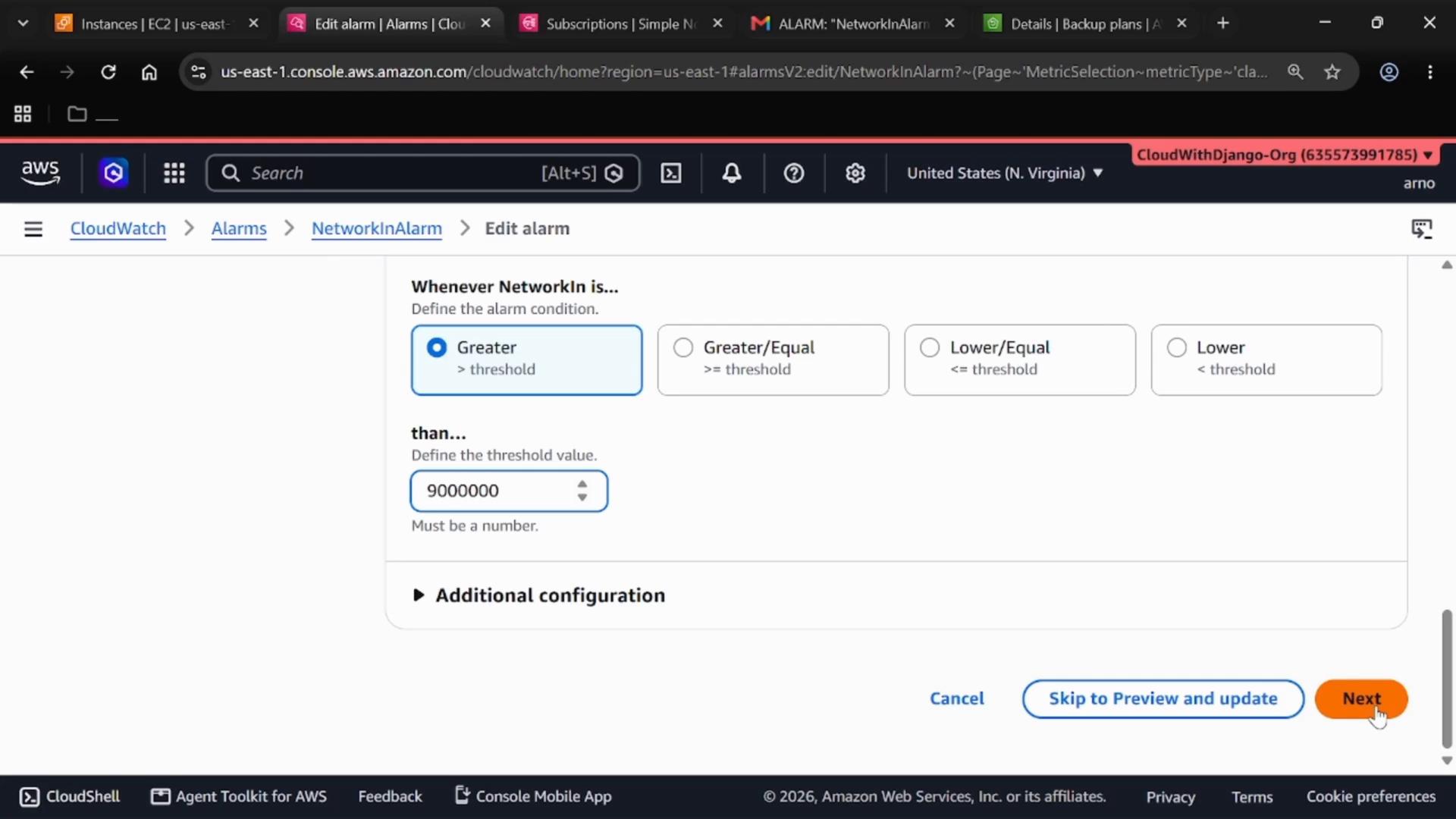Open the AWS settings gear
1456x819 pixels.
coord(855,173)
